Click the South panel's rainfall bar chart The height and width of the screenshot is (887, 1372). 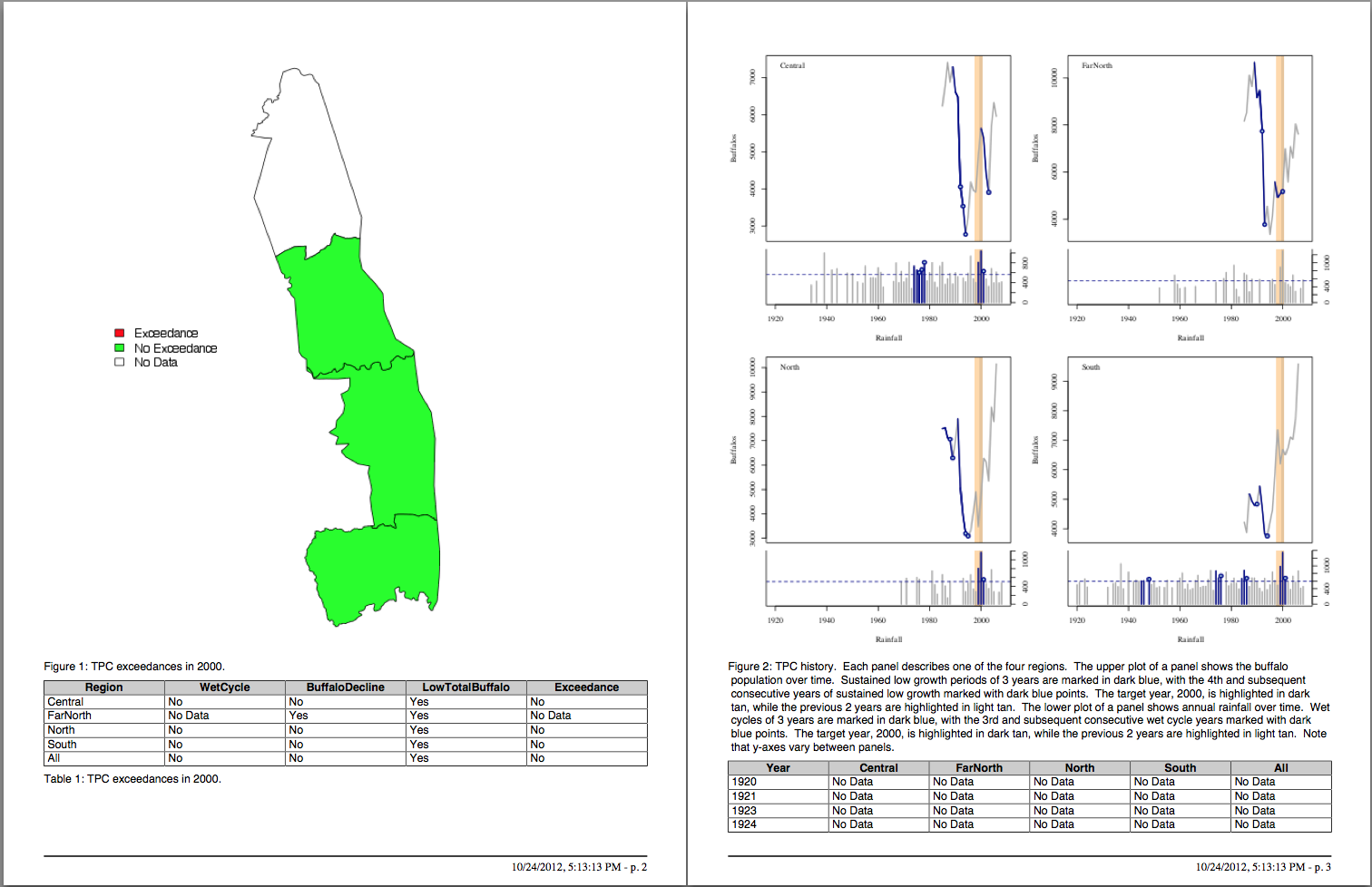1190,578
